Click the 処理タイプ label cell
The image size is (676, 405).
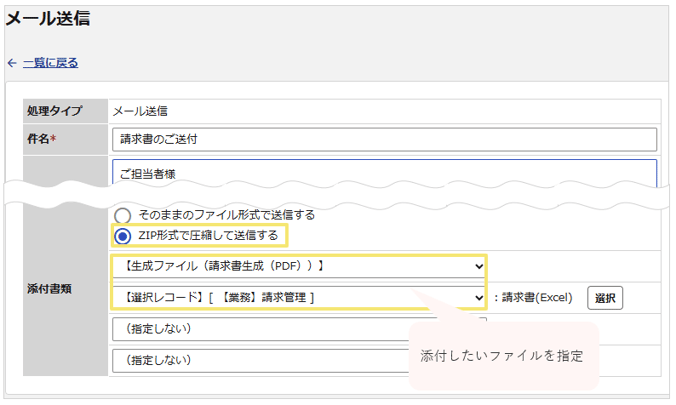tap(65, 111)
